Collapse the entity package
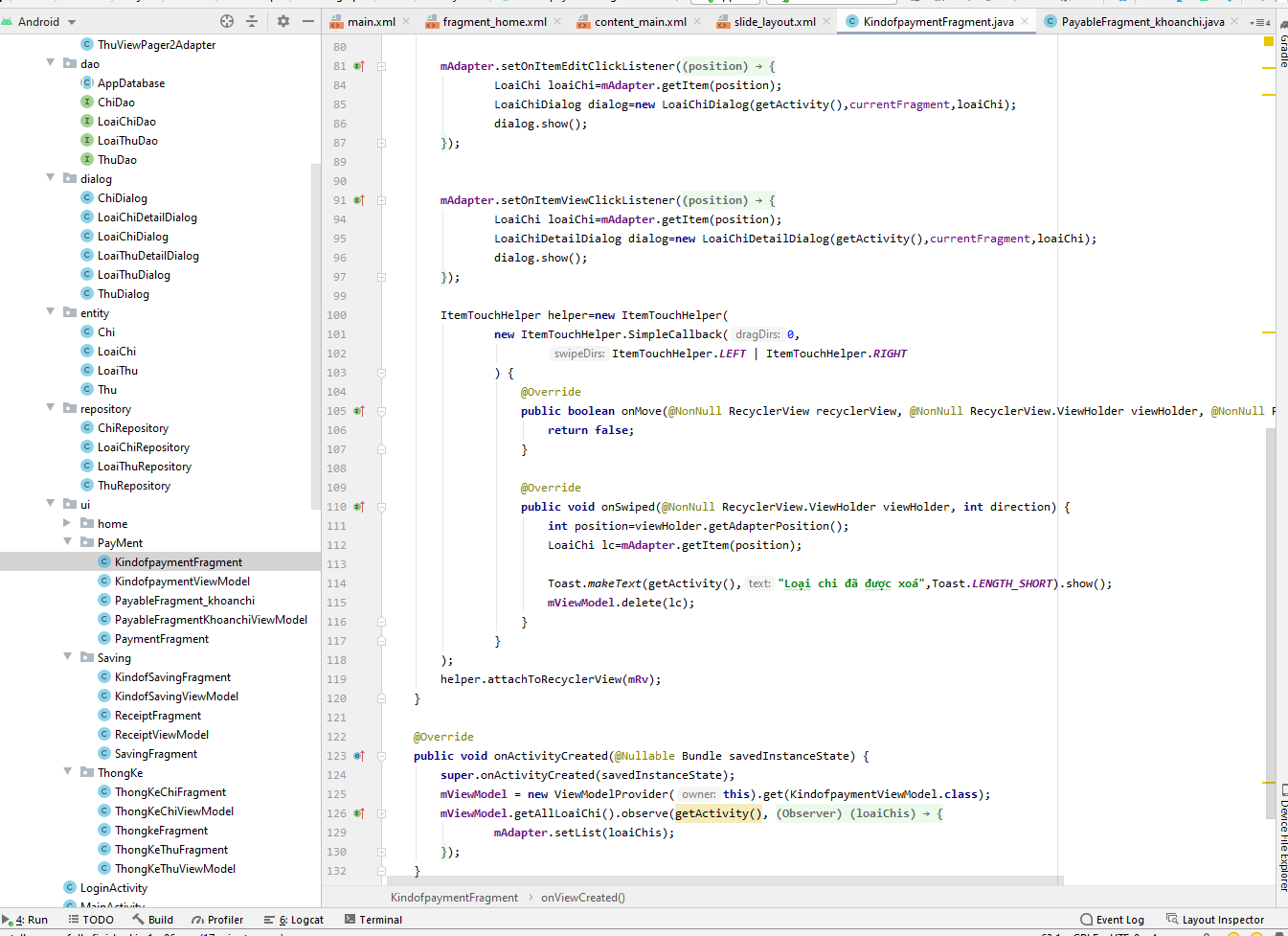The height and width of the screenshot is (936, 1288). point(51,312)
